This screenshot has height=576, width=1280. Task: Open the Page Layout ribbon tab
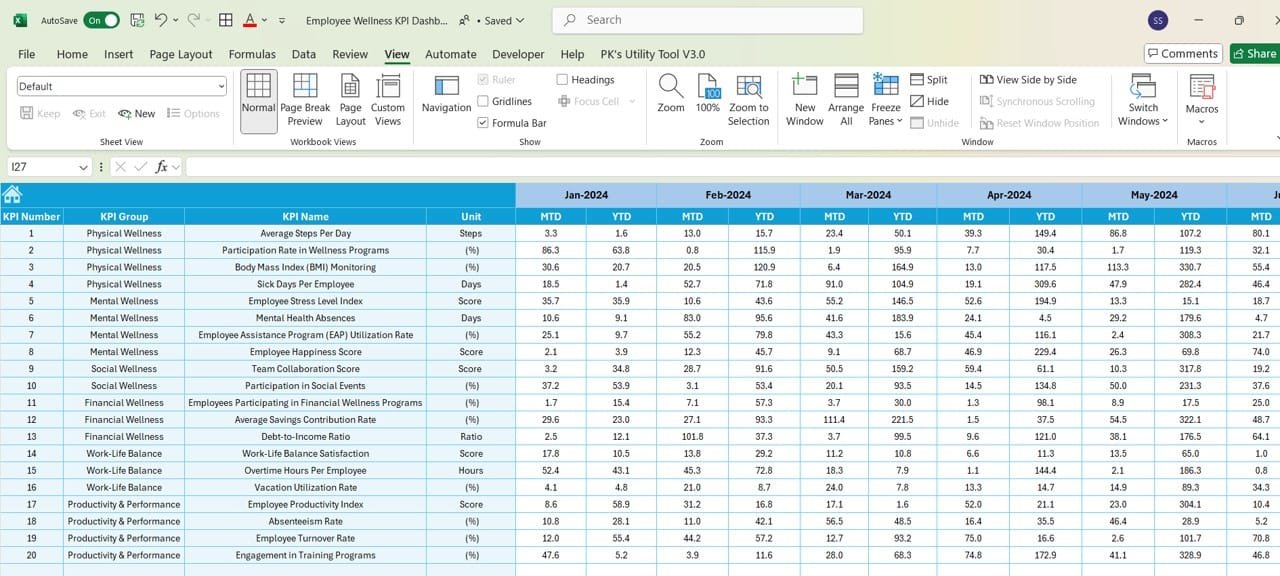[181, 54]
